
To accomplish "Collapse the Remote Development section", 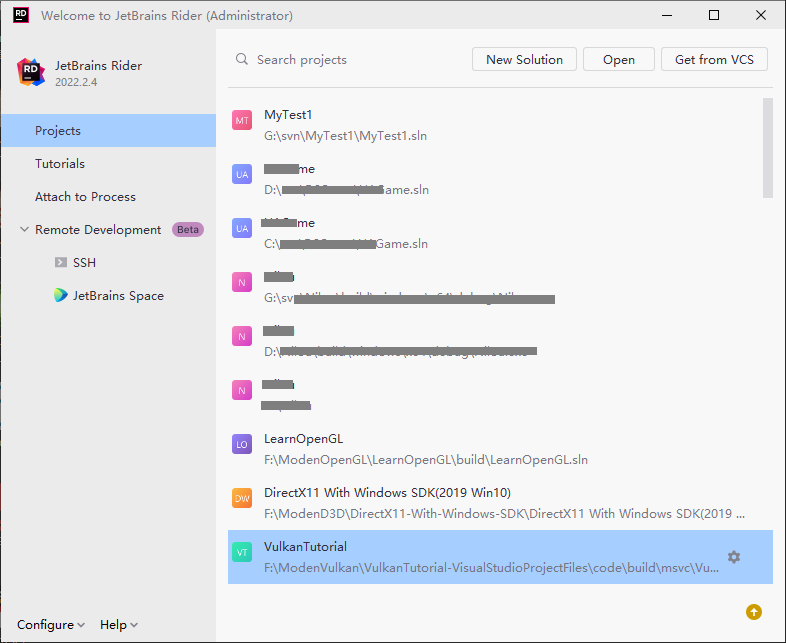I will tap(24, 230).
